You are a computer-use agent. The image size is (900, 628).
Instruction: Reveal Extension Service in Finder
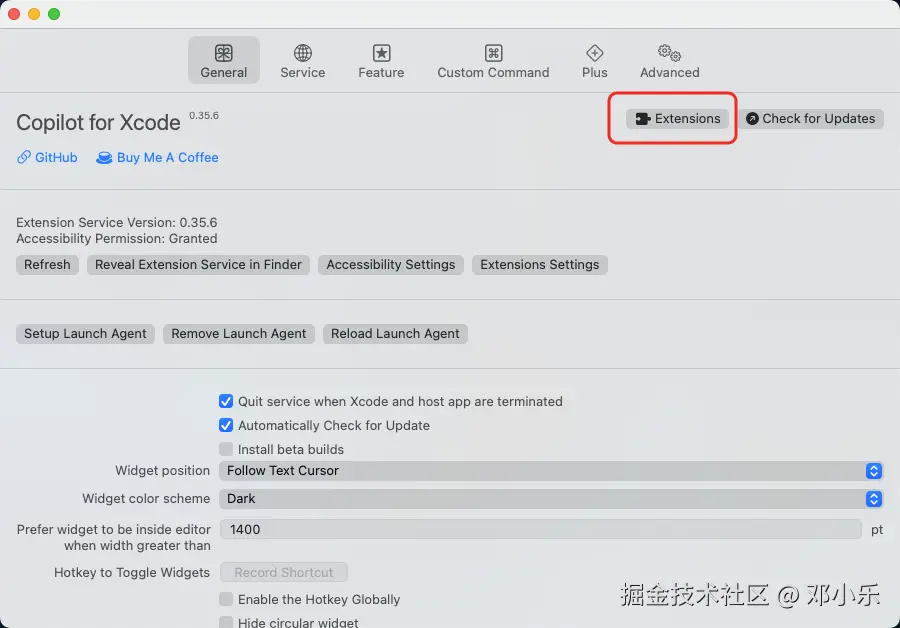coord(198,265)
